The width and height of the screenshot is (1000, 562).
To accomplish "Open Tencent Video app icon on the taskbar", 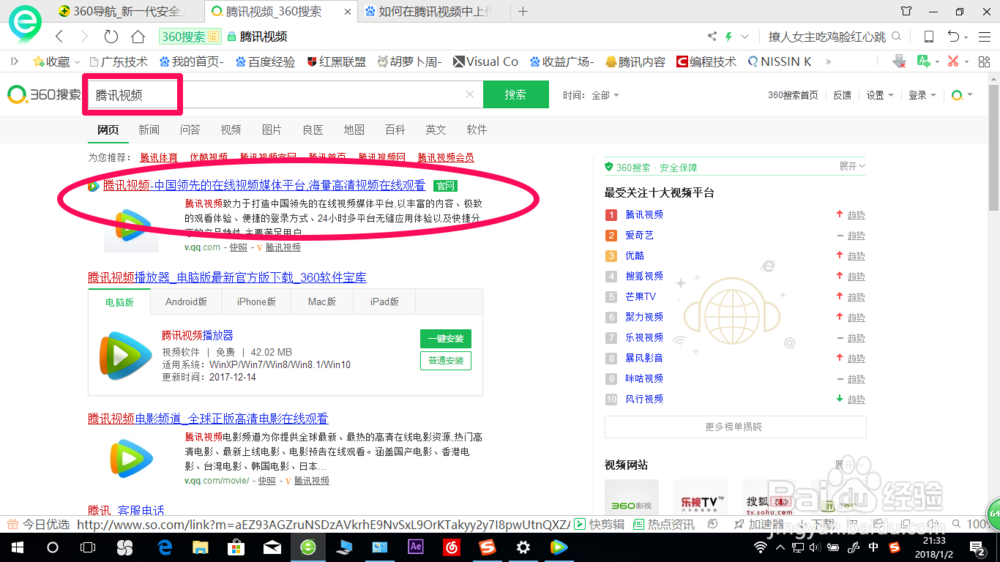I will [559, 547].
